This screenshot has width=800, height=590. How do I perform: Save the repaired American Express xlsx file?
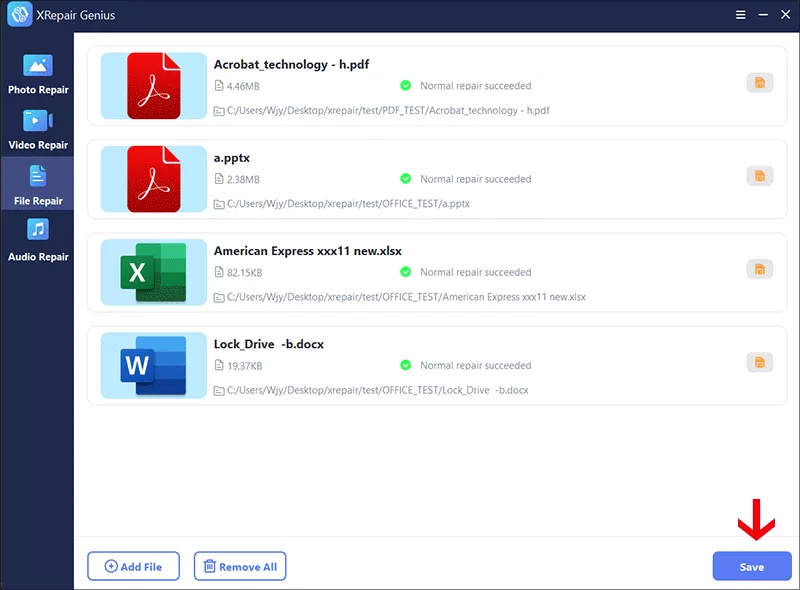coord(759,269)
